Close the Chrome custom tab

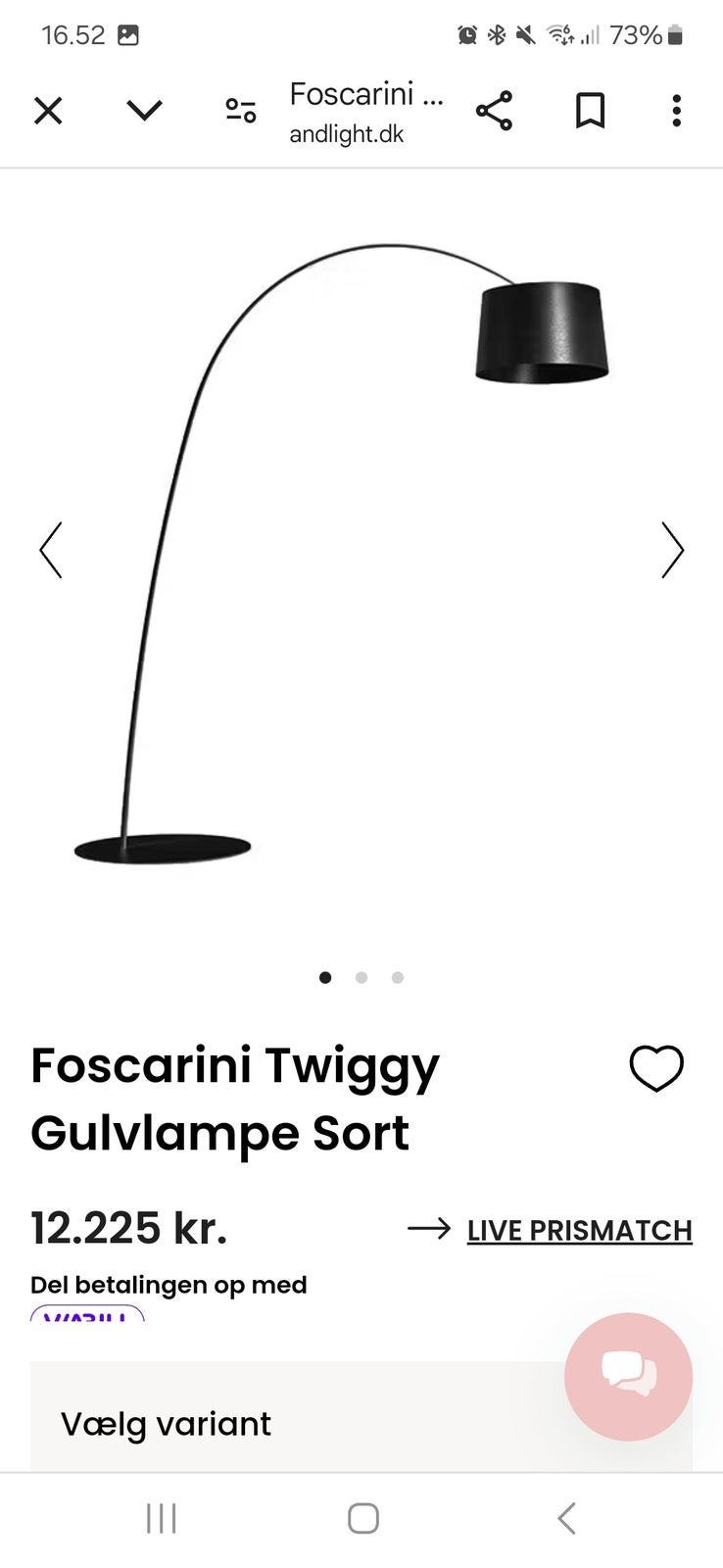(x=48, y=111)
